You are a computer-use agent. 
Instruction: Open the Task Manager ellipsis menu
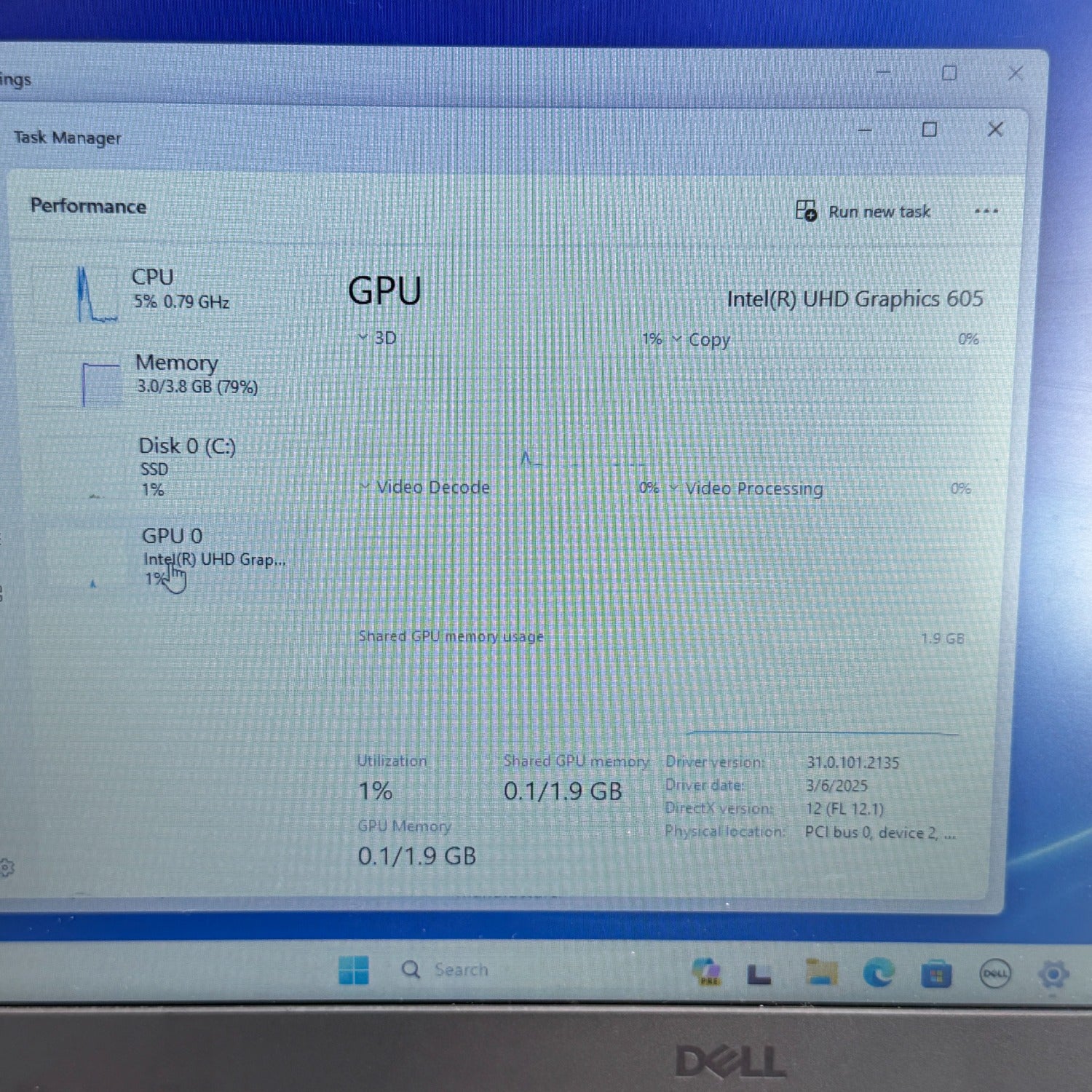point(986,211)
